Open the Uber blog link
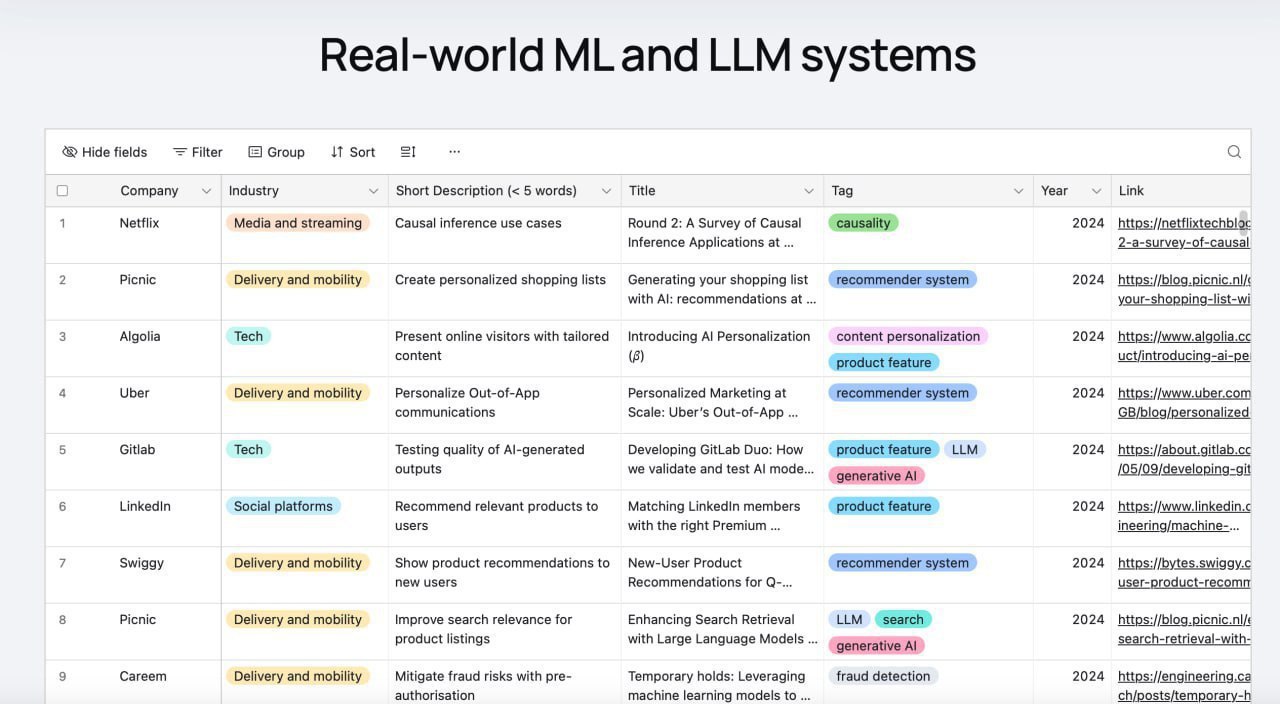The image size is (1280, 704). (x=1184, y=402)
